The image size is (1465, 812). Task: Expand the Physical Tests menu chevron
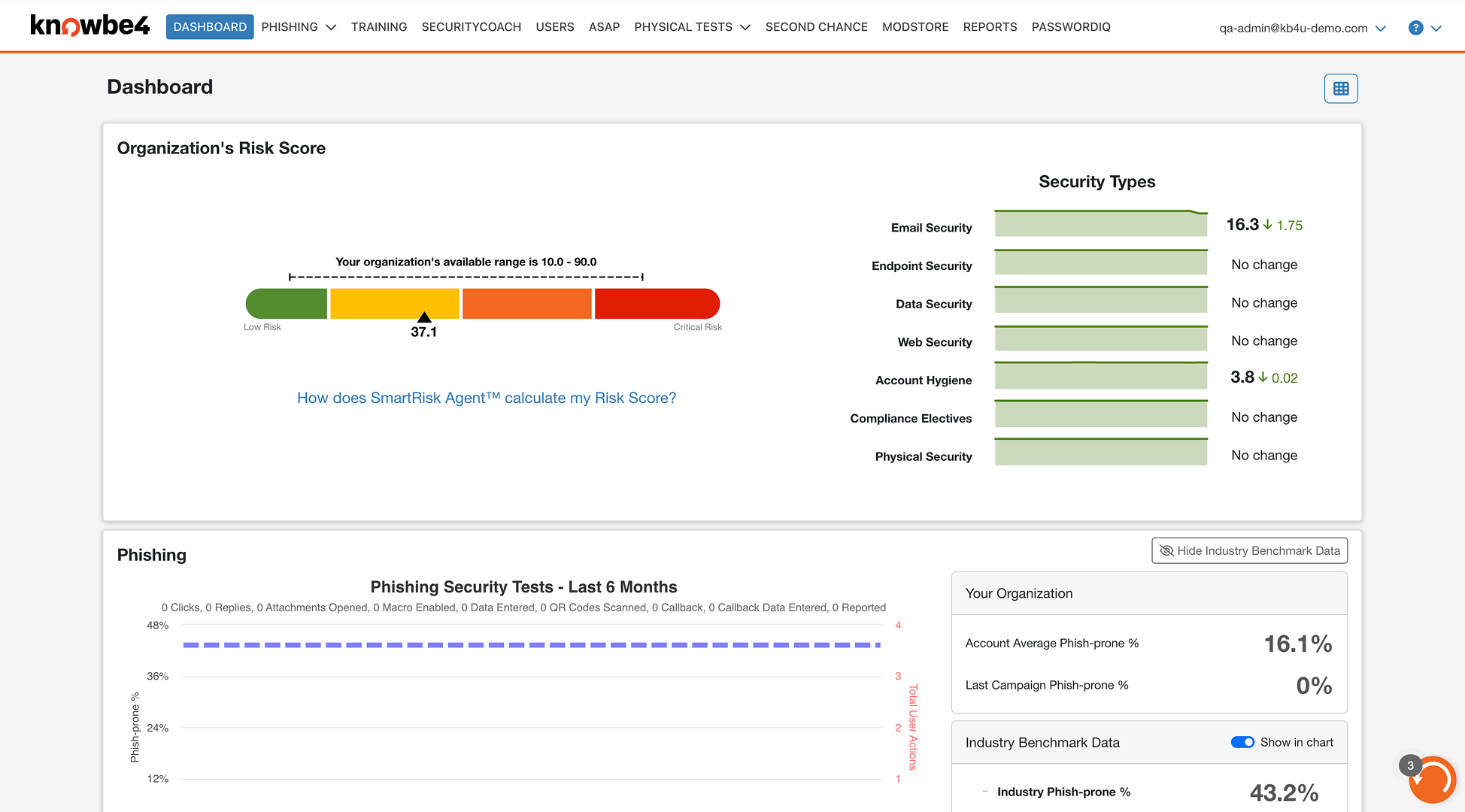point(745,28)
